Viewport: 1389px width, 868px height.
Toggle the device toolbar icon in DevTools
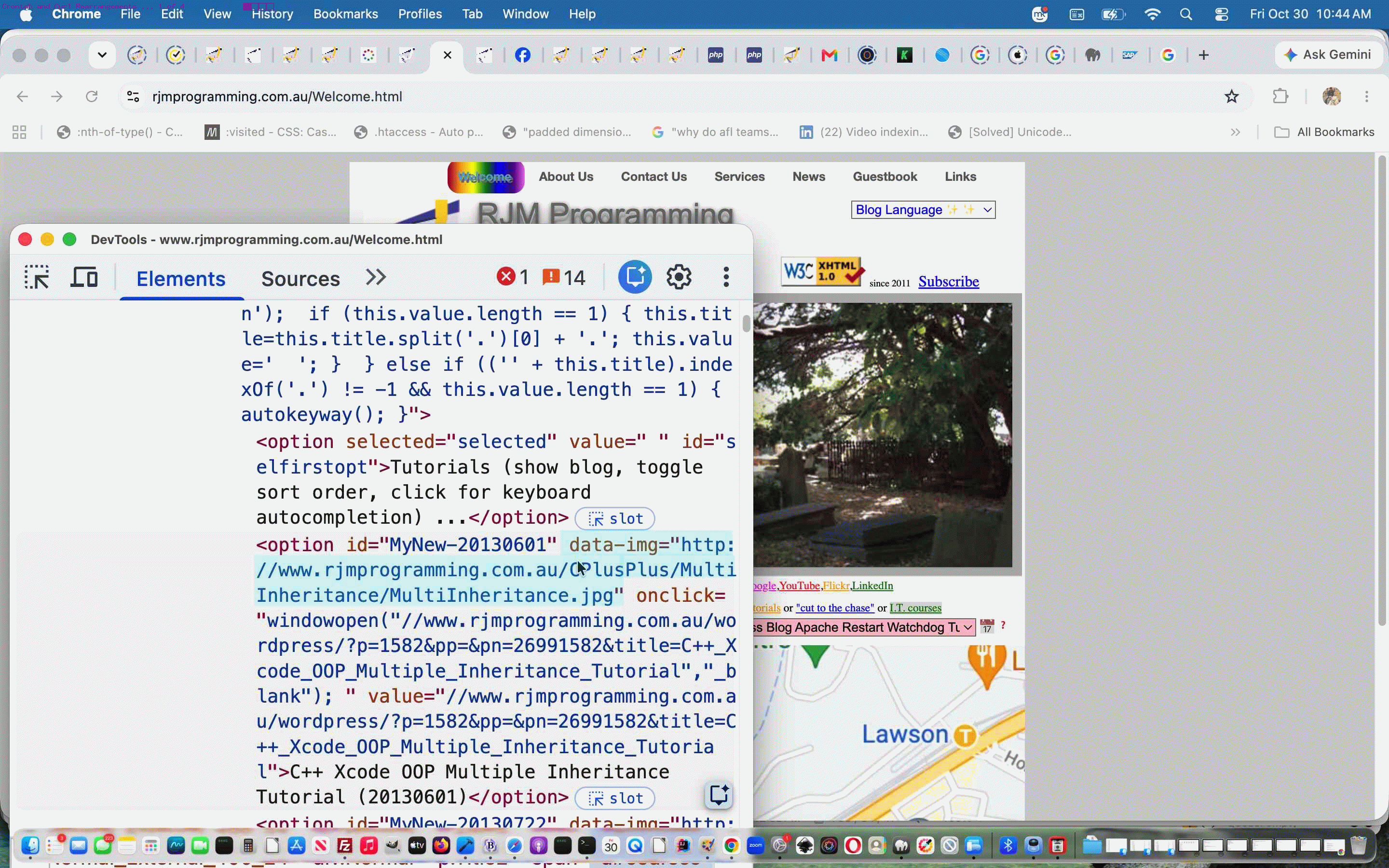[x=84, y=277]
